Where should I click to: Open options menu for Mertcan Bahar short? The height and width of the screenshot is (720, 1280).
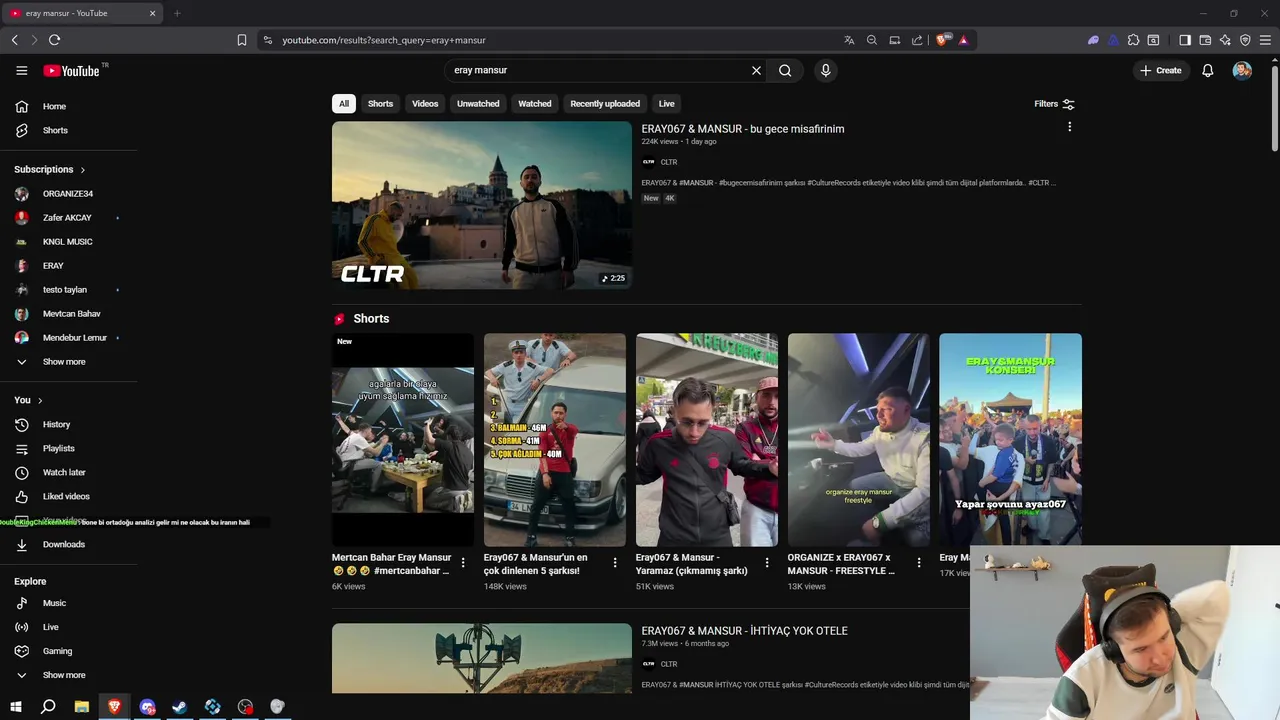coord(463,563)
